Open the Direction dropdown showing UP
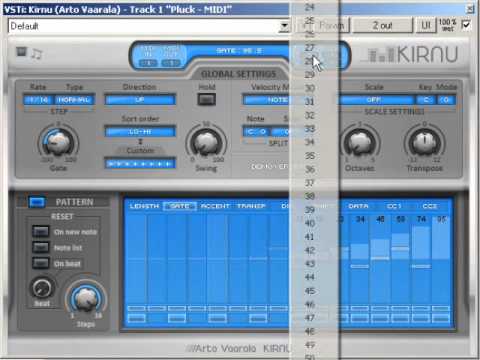This screenshot has width=480, height=360. coord(140,100)
